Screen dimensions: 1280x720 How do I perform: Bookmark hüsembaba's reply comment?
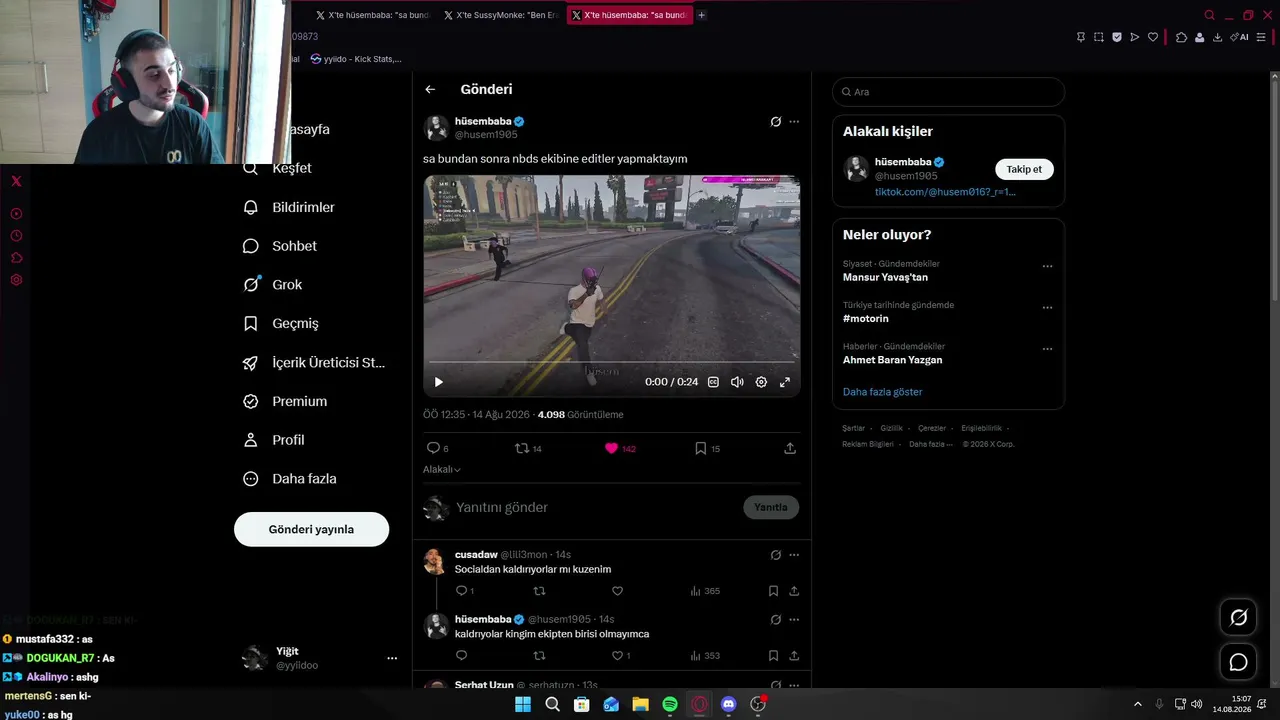point(773,656)
